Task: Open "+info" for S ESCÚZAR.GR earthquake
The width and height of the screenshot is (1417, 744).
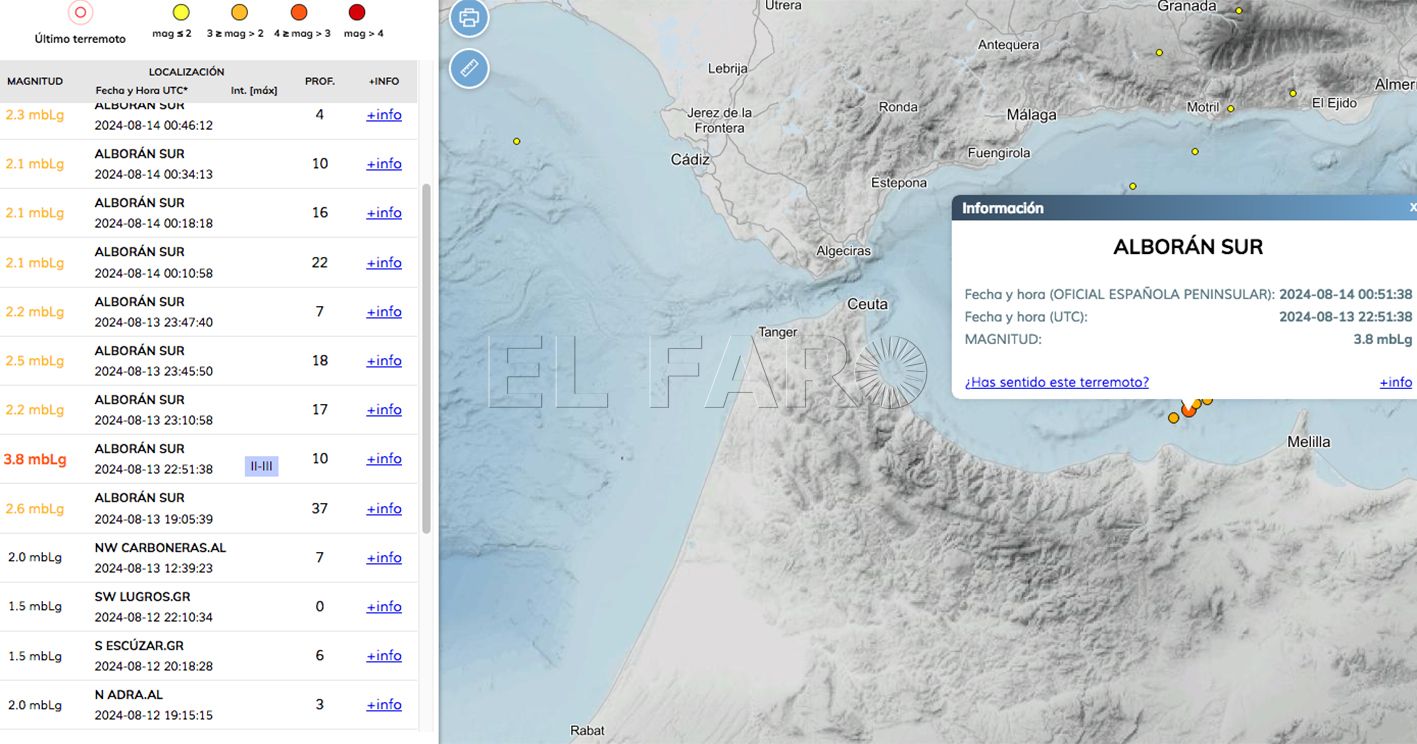Action: coord(383,655)
